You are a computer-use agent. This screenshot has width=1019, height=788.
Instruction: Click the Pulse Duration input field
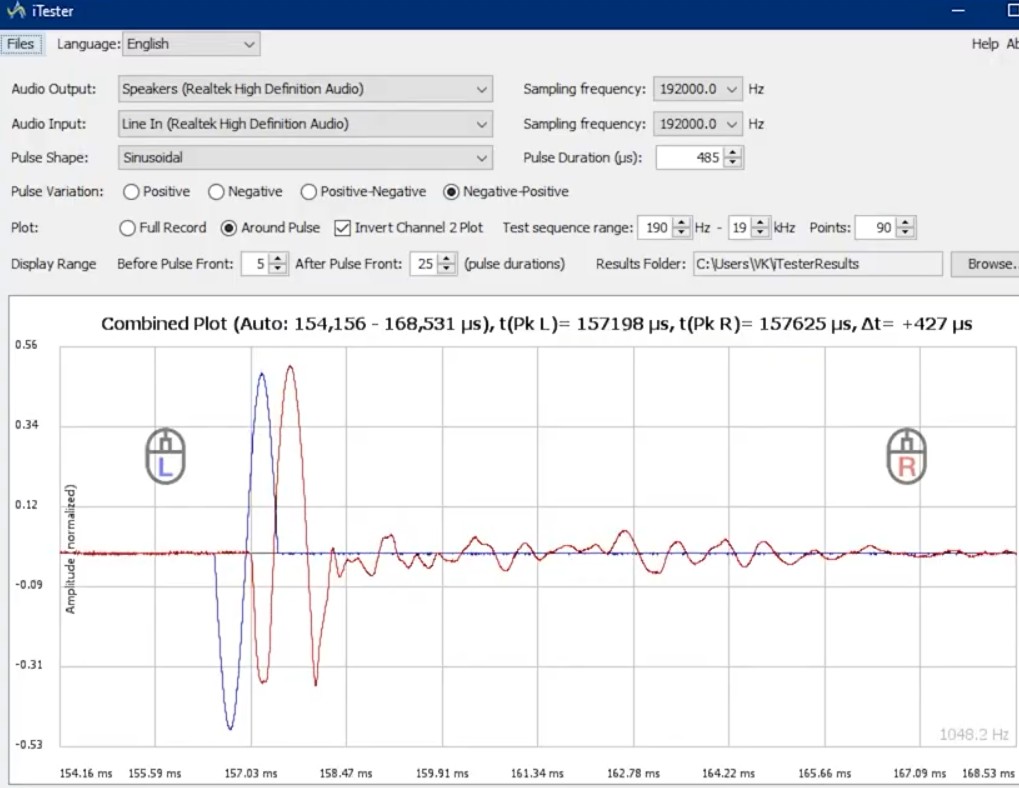coord(690,158)
